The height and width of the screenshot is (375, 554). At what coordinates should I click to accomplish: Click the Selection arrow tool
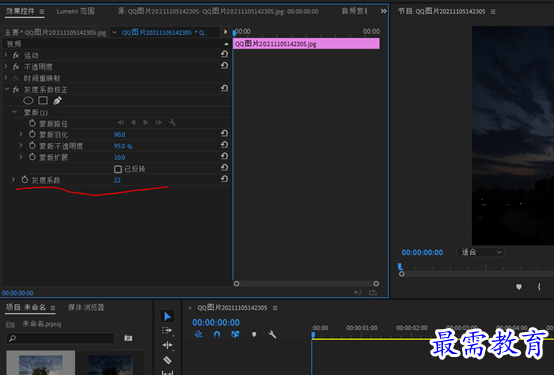coord(167,316)
